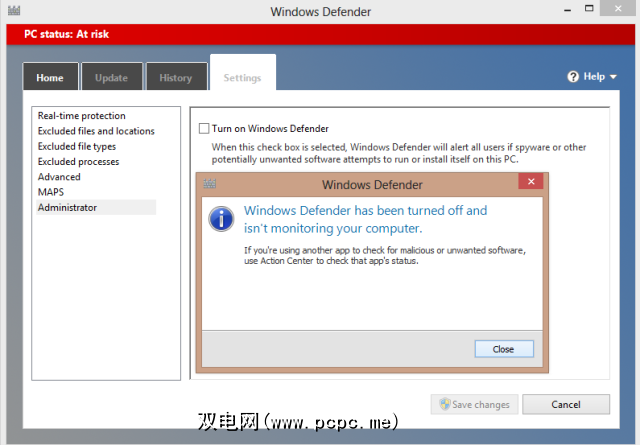Screen dimensions: 640x445
Task: Select the Settings tab
Action: pos(243,73)
